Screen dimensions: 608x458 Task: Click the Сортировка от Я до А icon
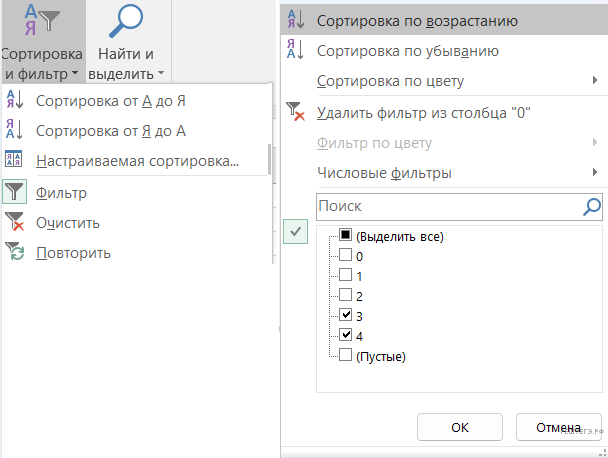click(16, 130)
